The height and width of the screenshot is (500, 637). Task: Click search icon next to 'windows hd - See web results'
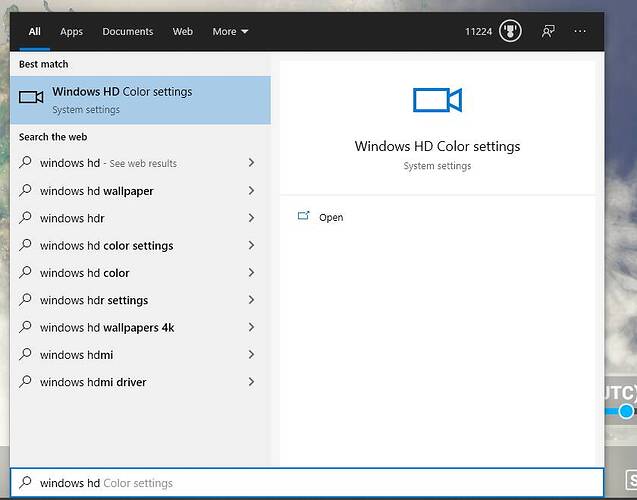tap(25, 162)
